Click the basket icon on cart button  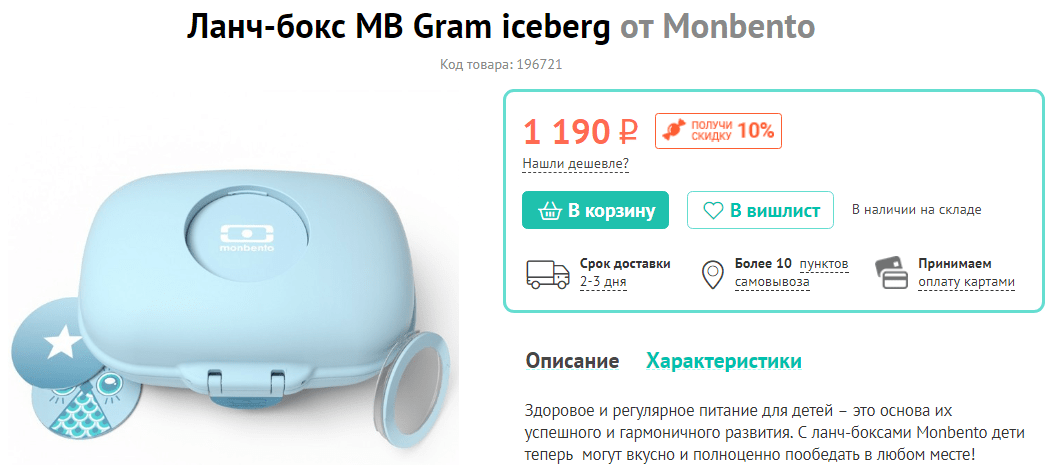click(550, 210)
